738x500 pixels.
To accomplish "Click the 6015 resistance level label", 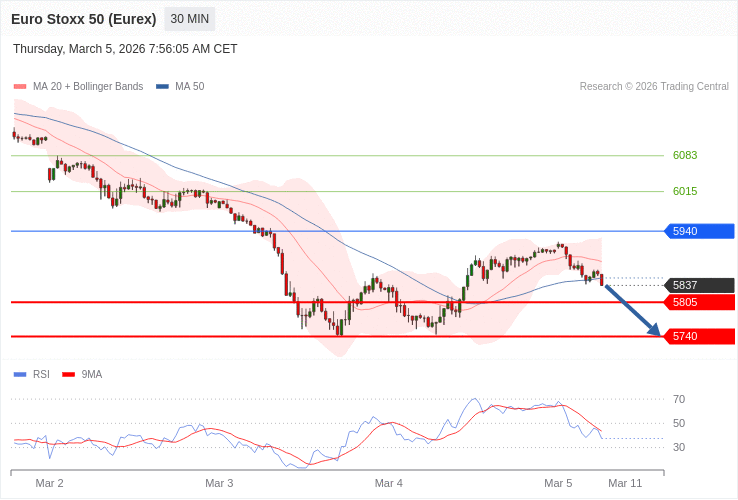I will [x=685, y=191].
